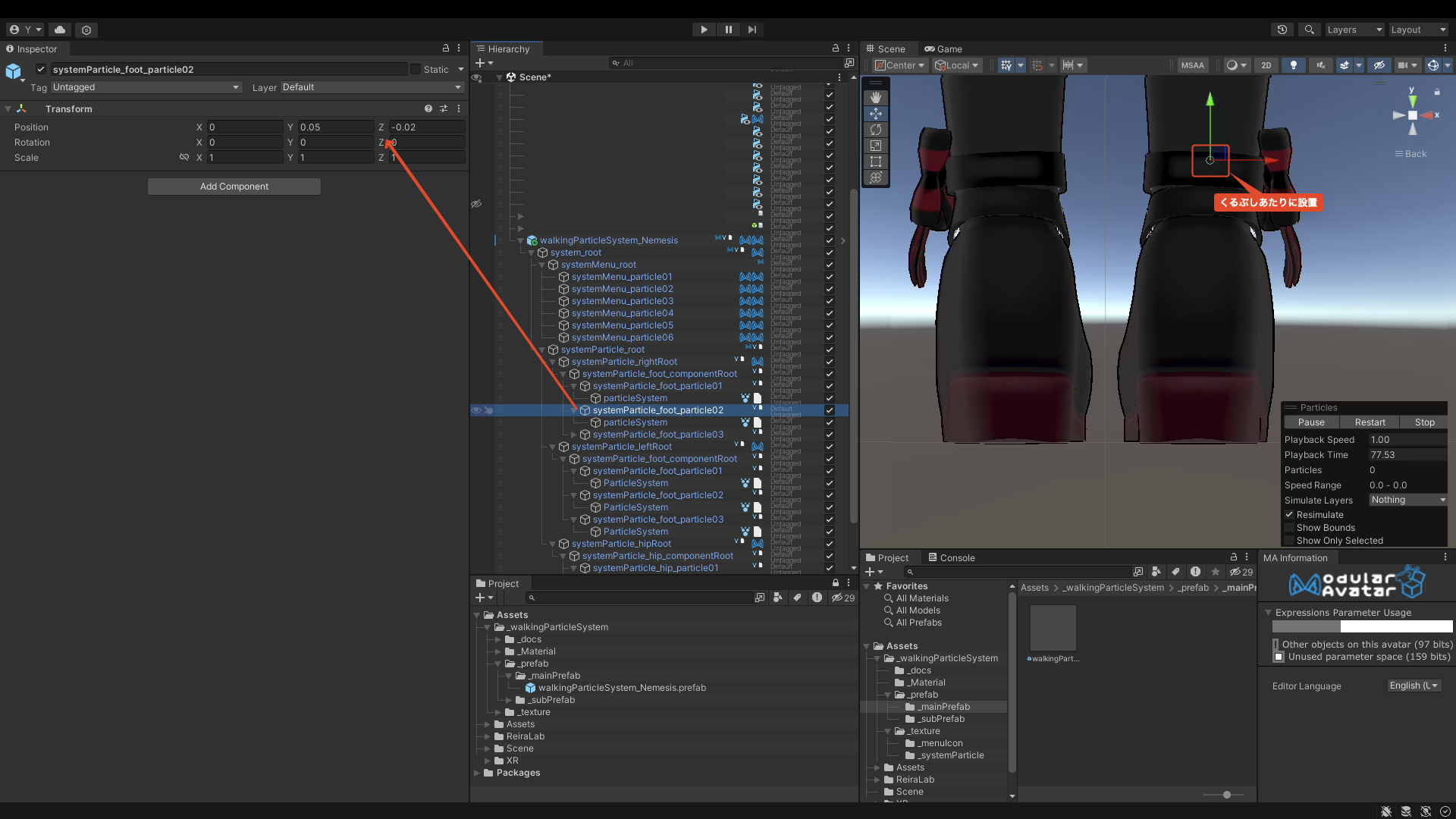Switch to the Game tab
This screenshot has height=819, width=1456.
[943, 49]
